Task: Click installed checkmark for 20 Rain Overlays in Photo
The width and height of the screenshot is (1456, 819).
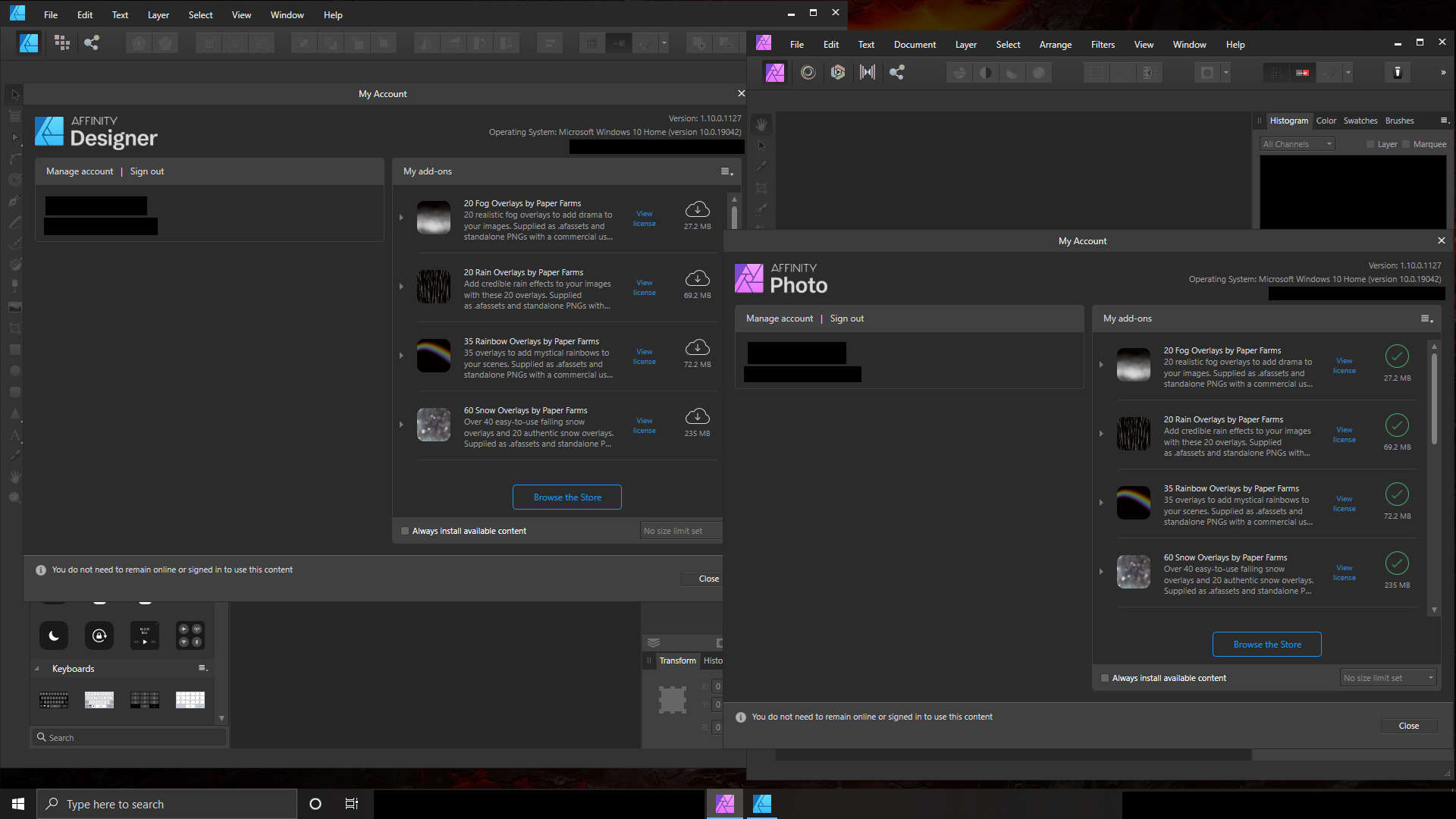Action: pos(1397,425)
